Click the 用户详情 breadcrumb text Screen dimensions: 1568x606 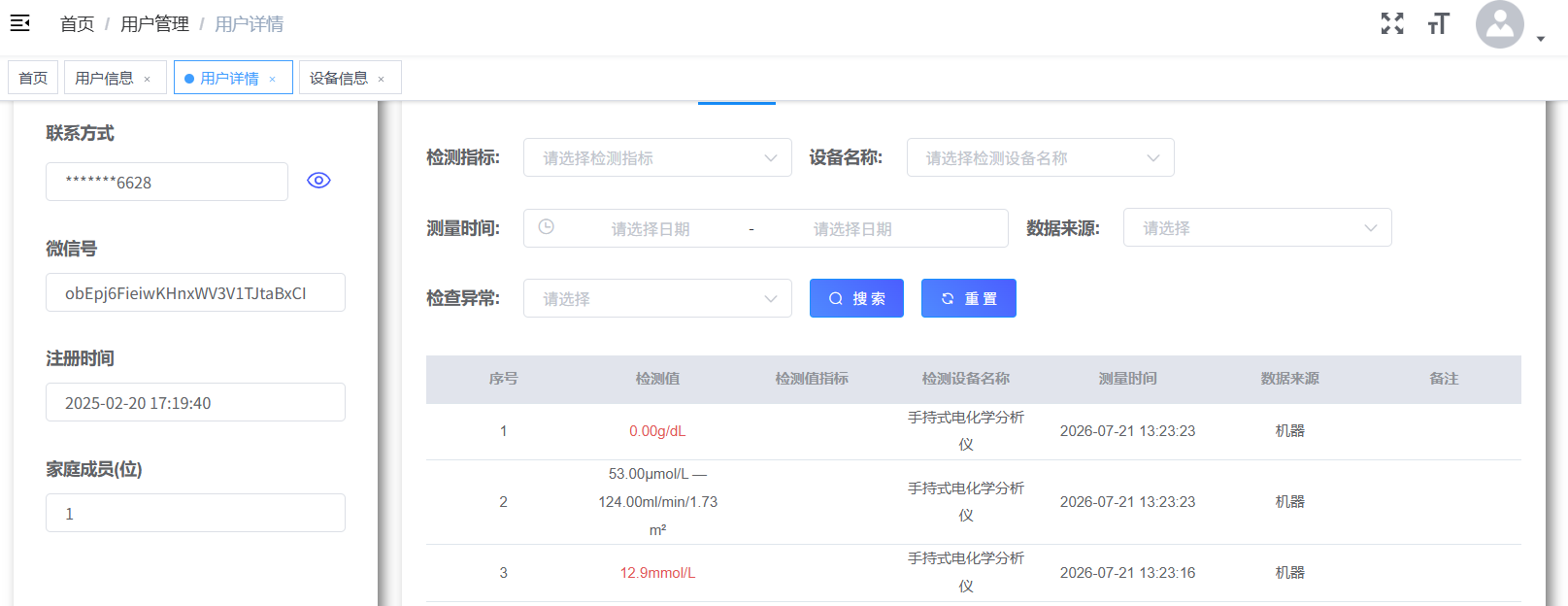click(250, 24)
